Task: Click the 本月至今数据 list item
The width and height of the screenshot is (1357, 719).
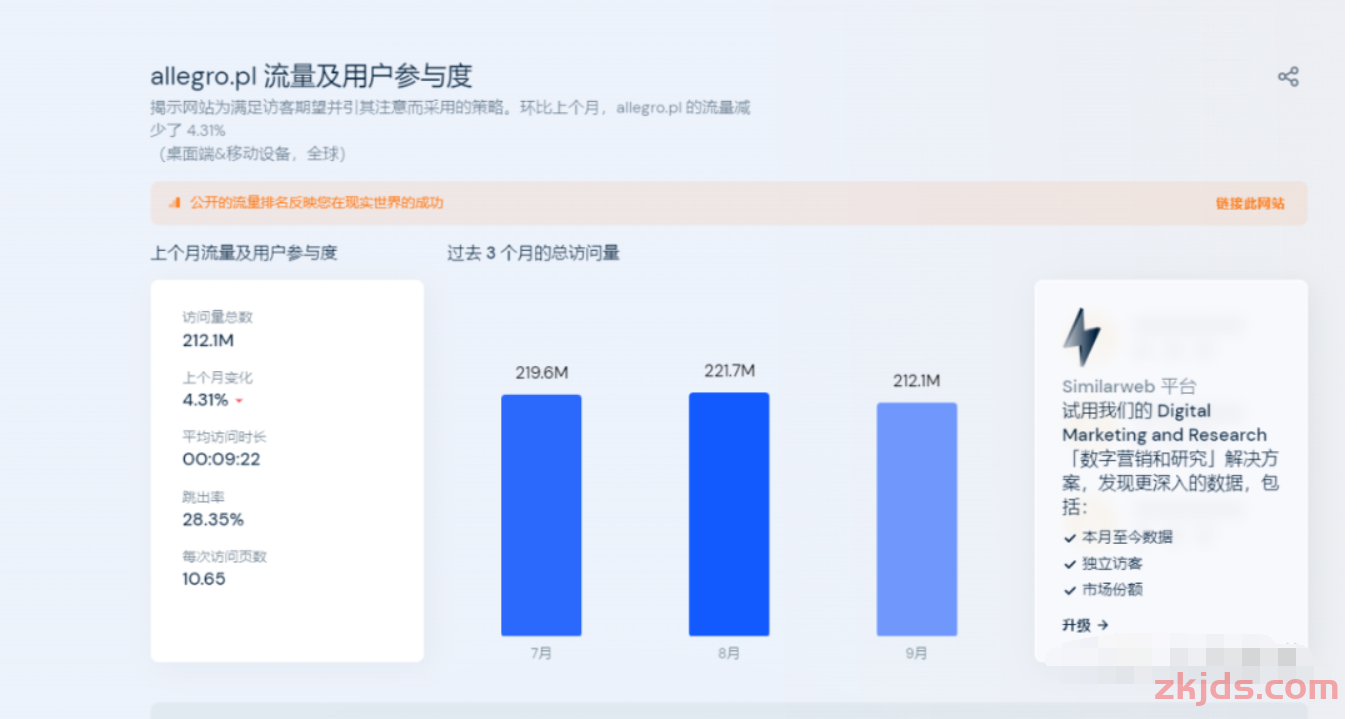Action: pyautogui.click(x=1127, y=537)
